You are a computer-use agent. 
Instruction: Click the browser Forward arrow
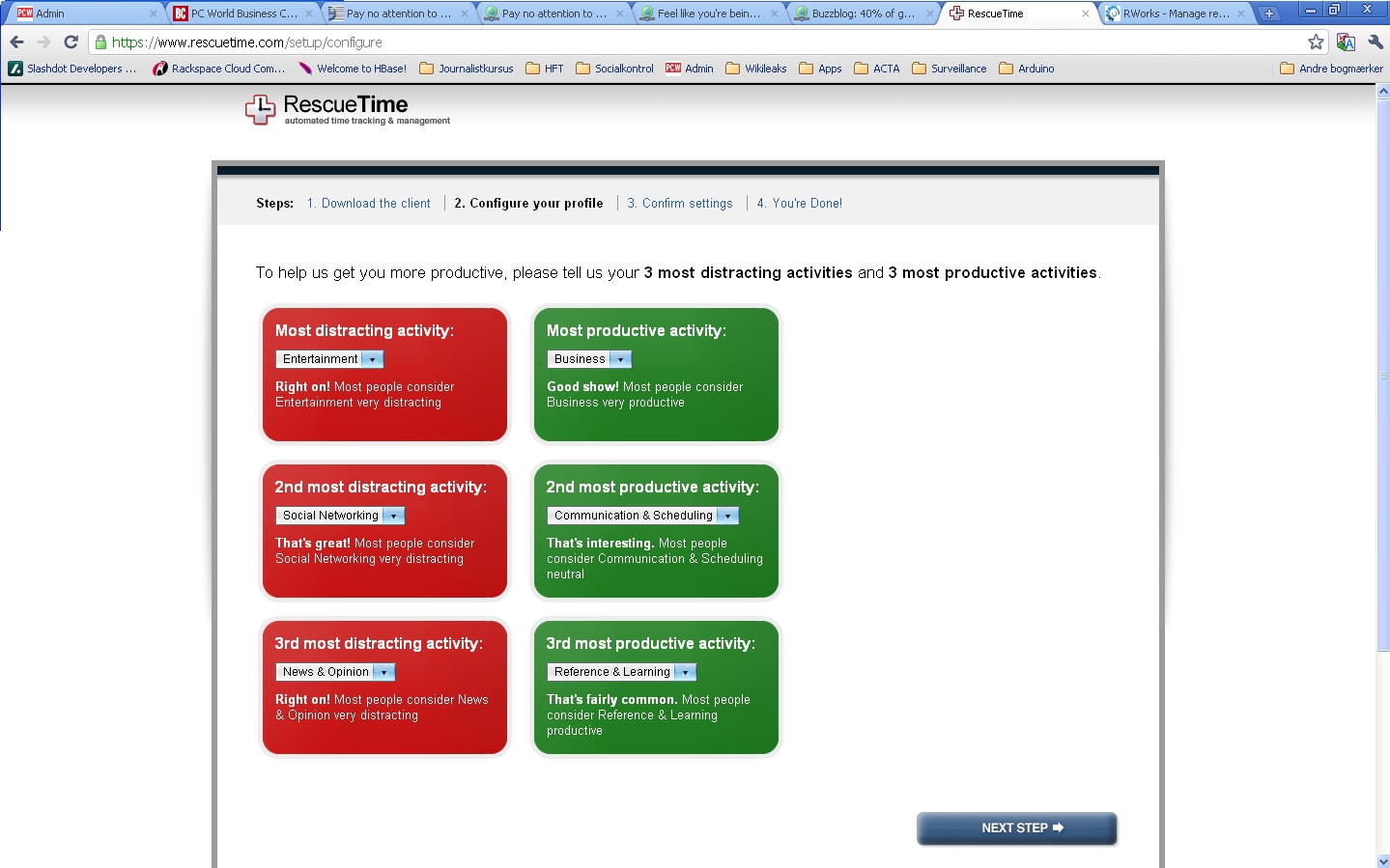click(43, 42)
